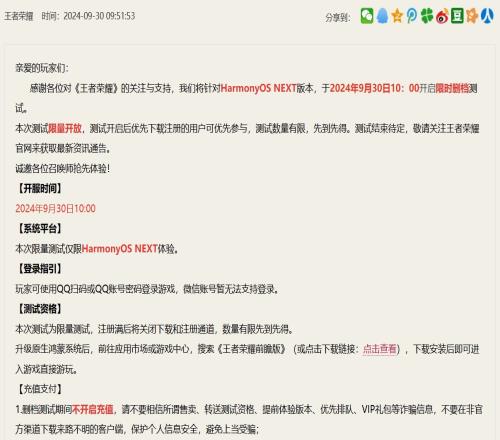Open the 点击查看 download link

click(380, 349)
